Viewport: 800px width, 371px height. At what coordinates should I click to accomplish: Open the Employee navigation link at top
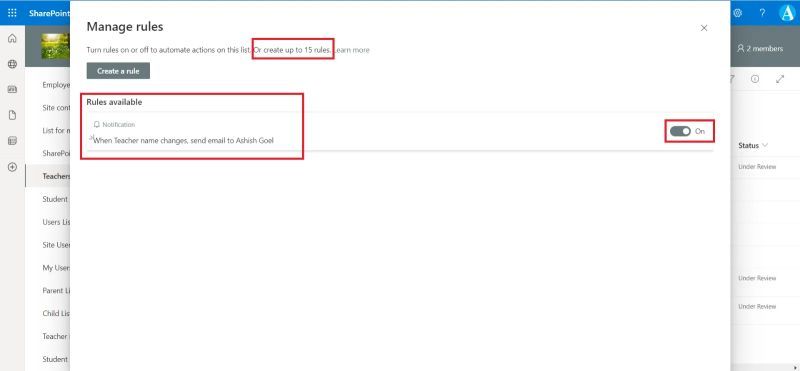56,85
